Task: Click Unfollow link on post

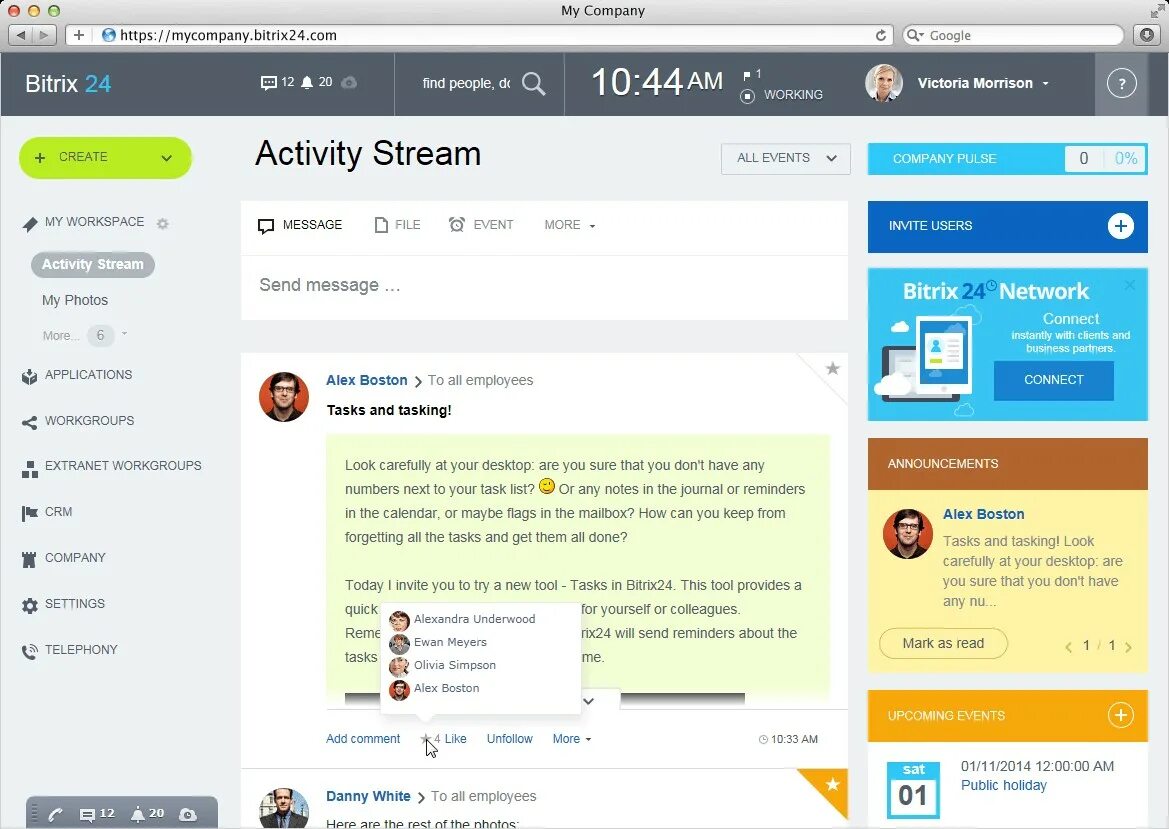Action: (x=510, y=739)
